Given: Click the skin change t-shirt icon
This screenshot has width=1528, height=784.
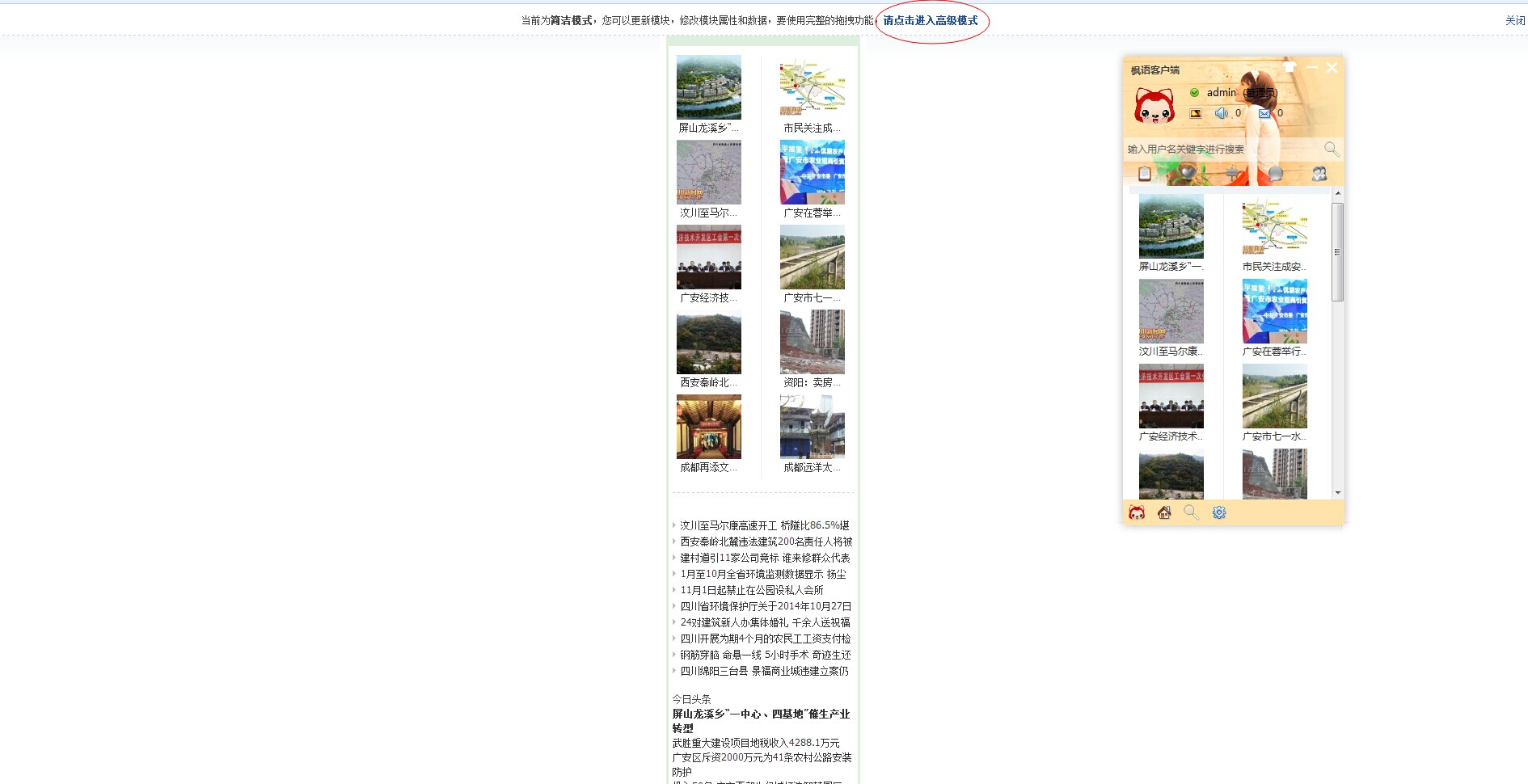Looking at the screenshot, I should (1290, 67).
